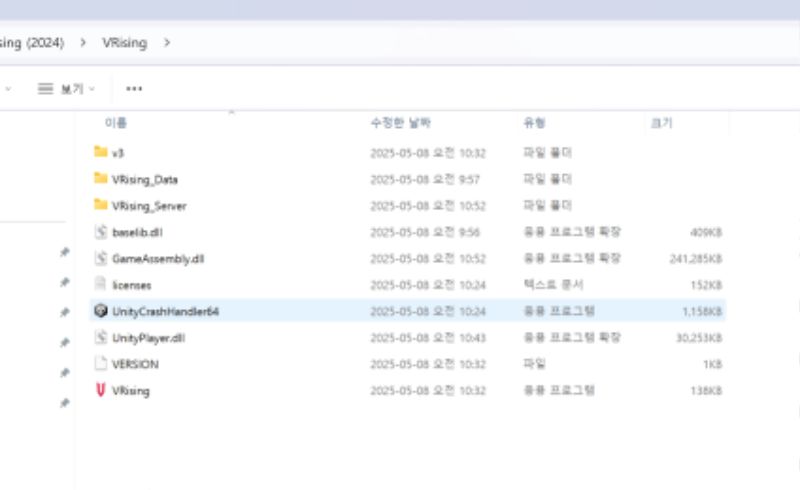Sort by the 크기 size column header
This screenshot has width=800, height=490.
[x=661, y=123]
